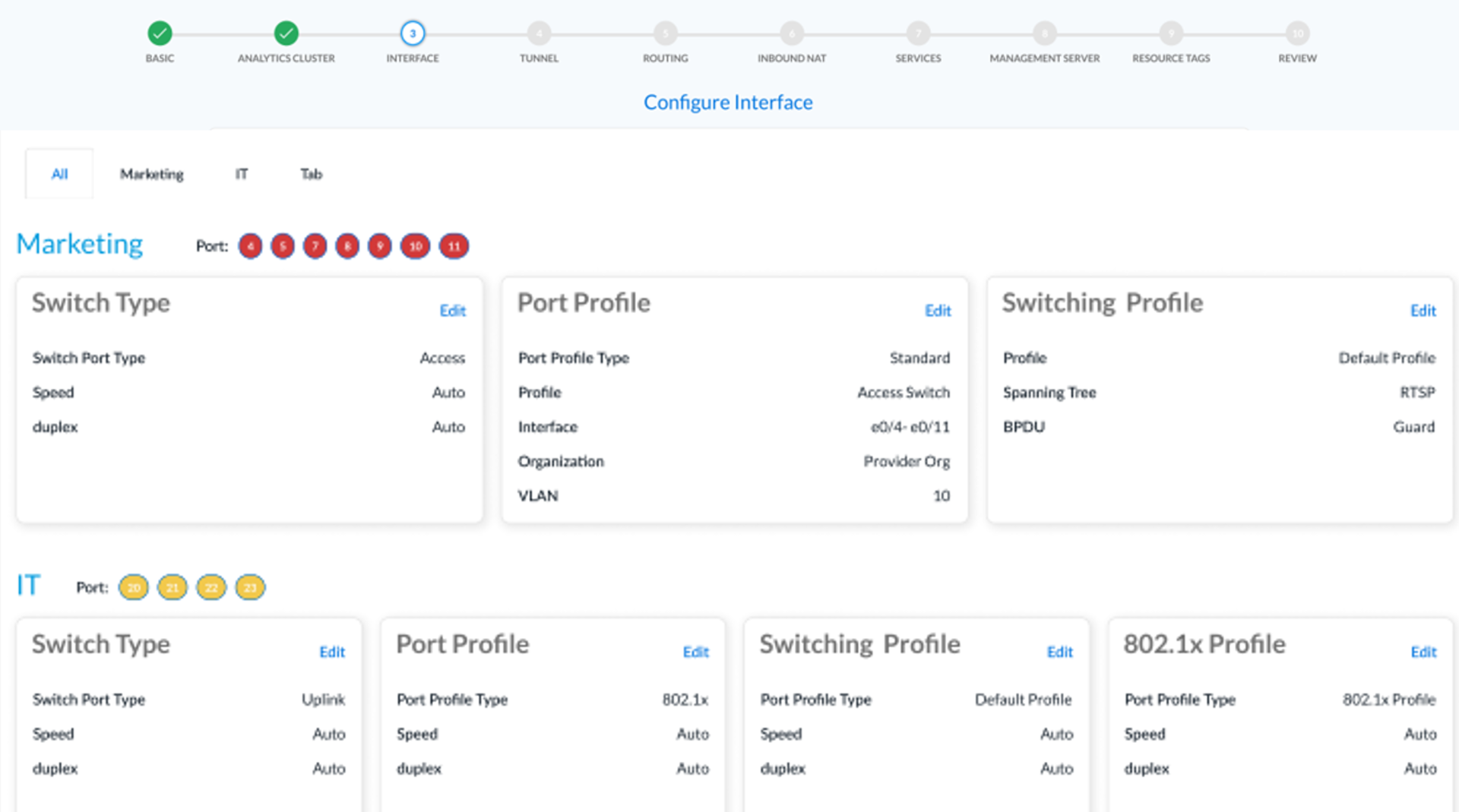Edit Marketing Port Profile card
Image resolution: width=1459 pixels, height=812 pixels.
(x=938, y=311)
